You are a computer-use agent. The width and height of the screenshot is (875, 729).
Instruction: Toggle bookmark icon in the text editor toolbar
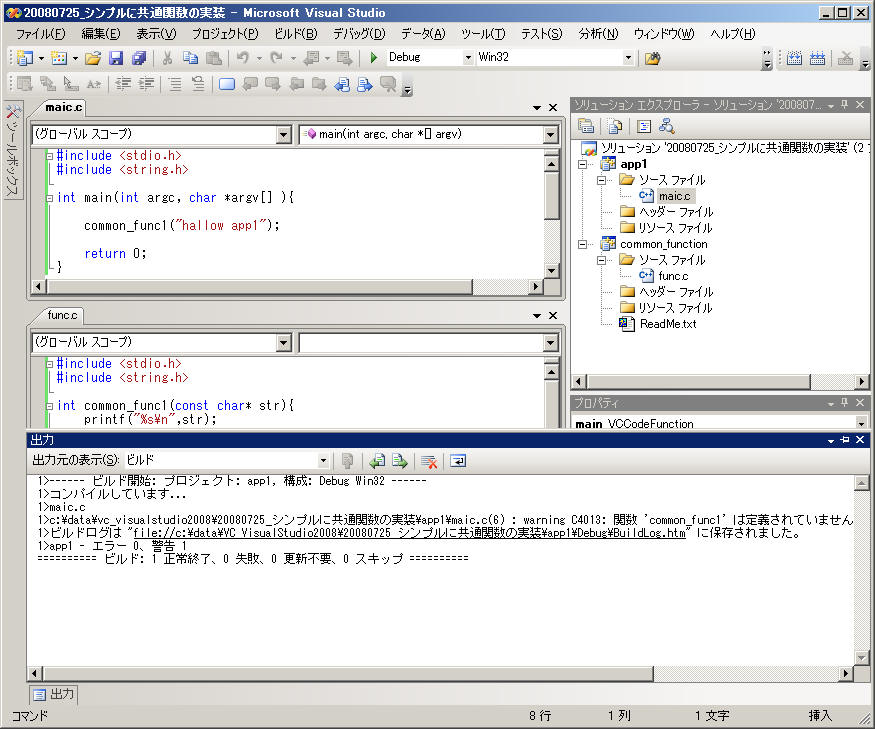[x=226, y=84]
